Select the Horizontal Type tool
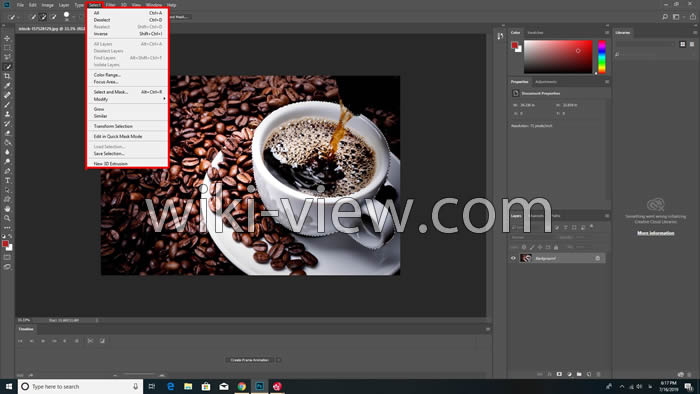The width and height of the screenshot is (700, 394). click(7, 181)
